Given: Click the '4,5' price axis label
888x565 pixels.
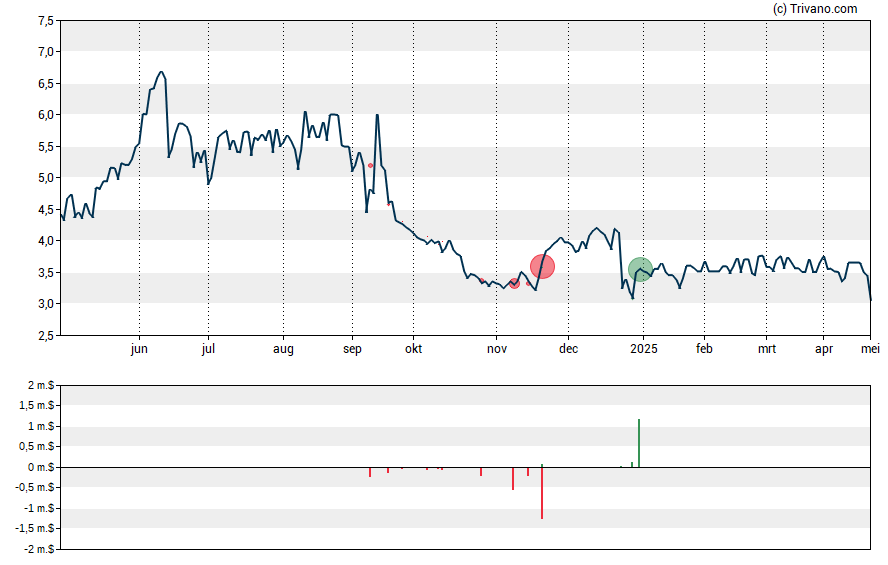Looking at the screenshot, I should tap(46, 210).
